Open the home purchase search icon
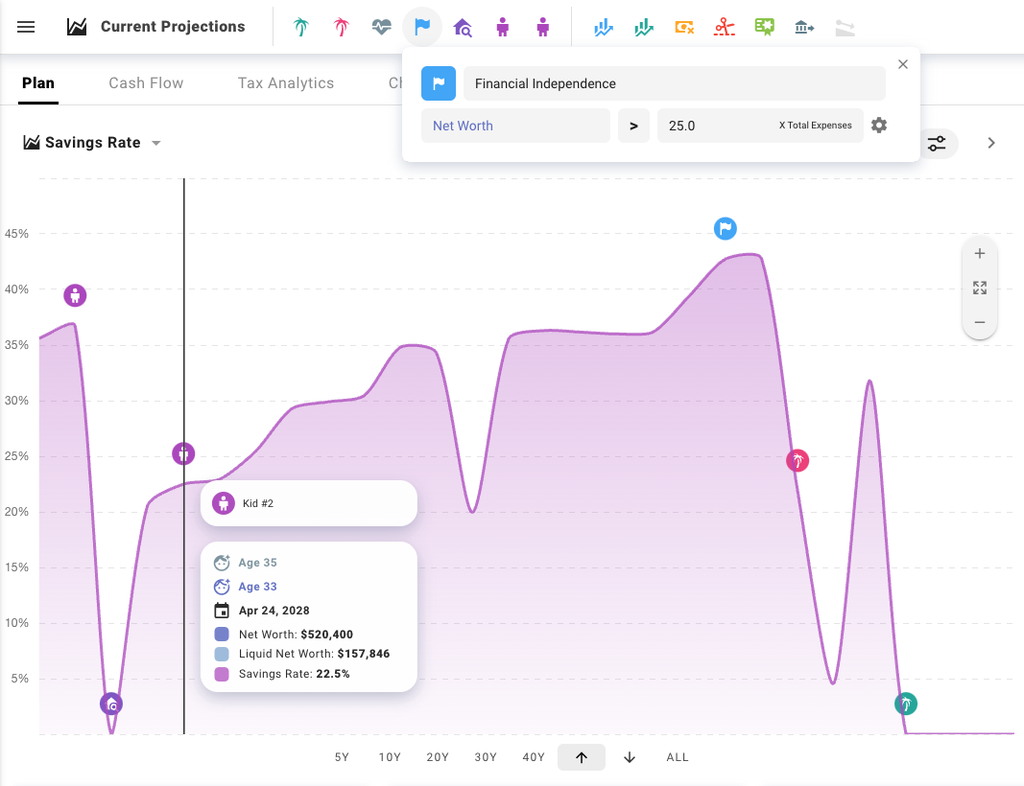 [462, 27]
